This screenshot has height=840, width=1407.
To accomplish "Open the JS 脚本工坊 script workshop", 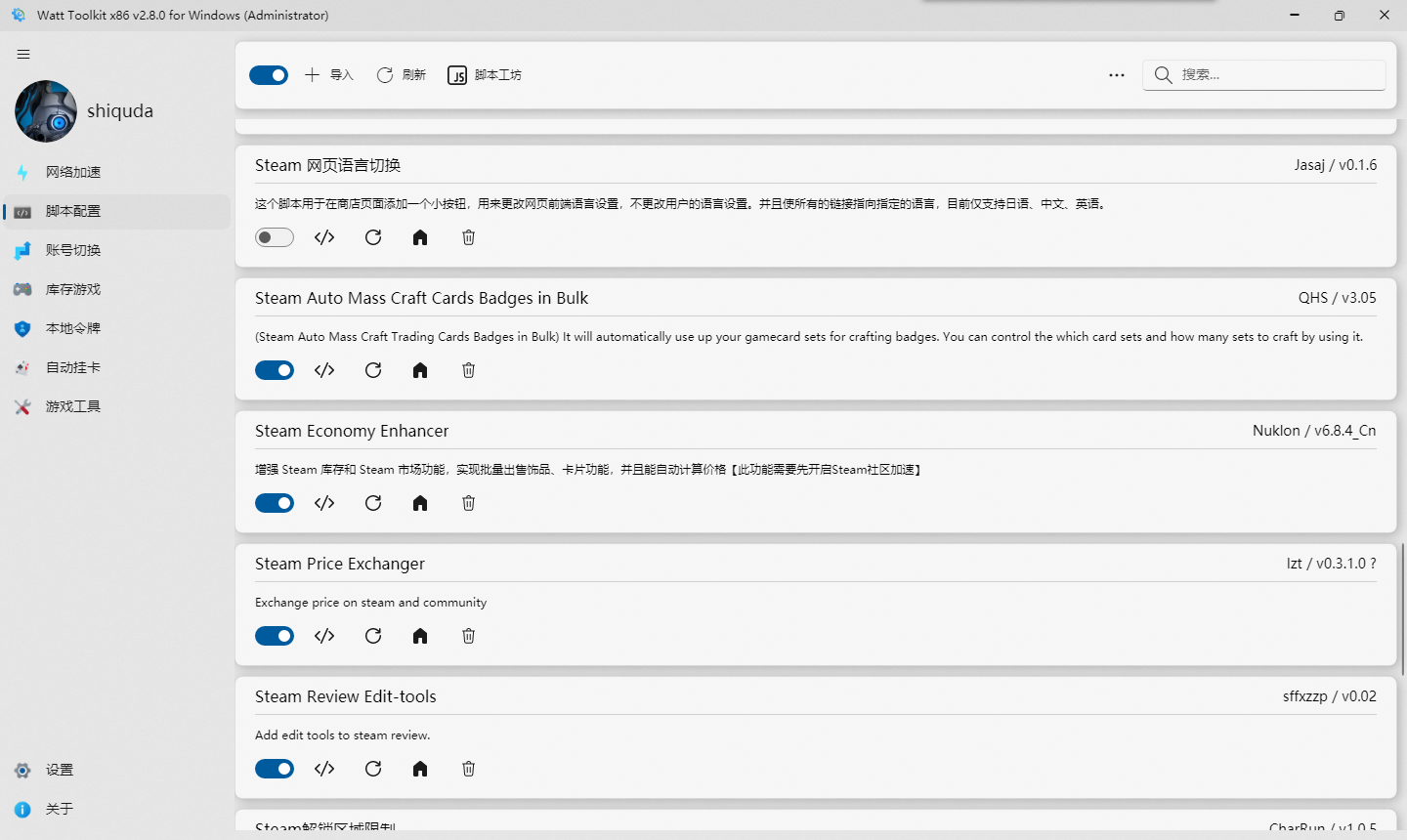I will pos(486,74).
